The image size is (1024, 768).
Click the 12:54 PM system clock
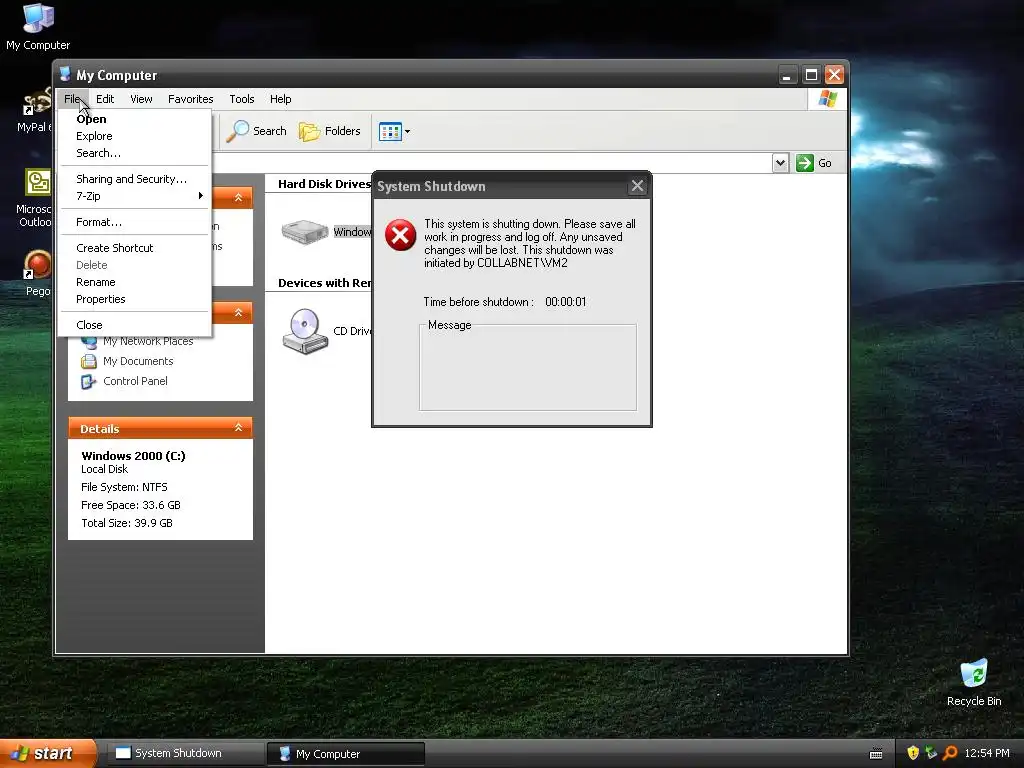tap(987, 754)
